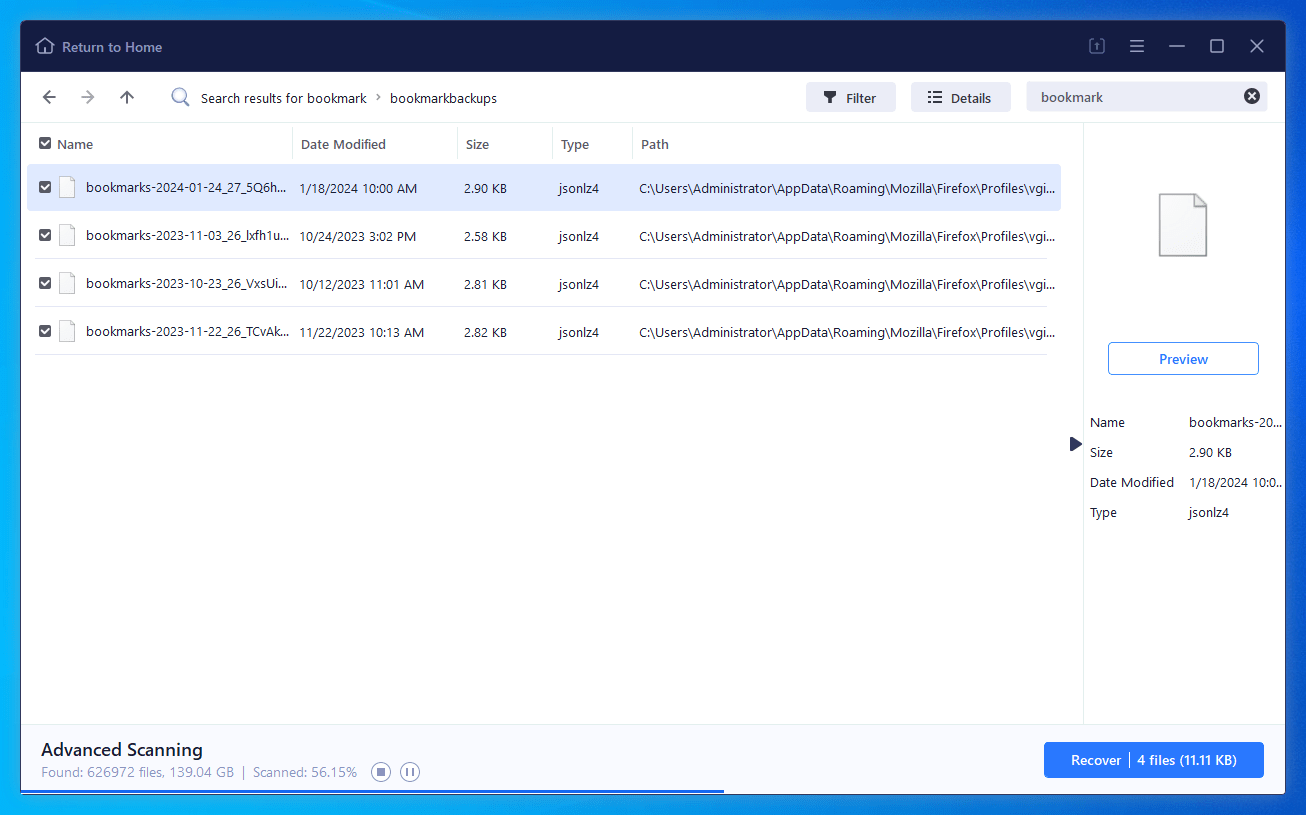Go up one folder level
This screenshot has width=1306, height=815.
tap(126, 97)
